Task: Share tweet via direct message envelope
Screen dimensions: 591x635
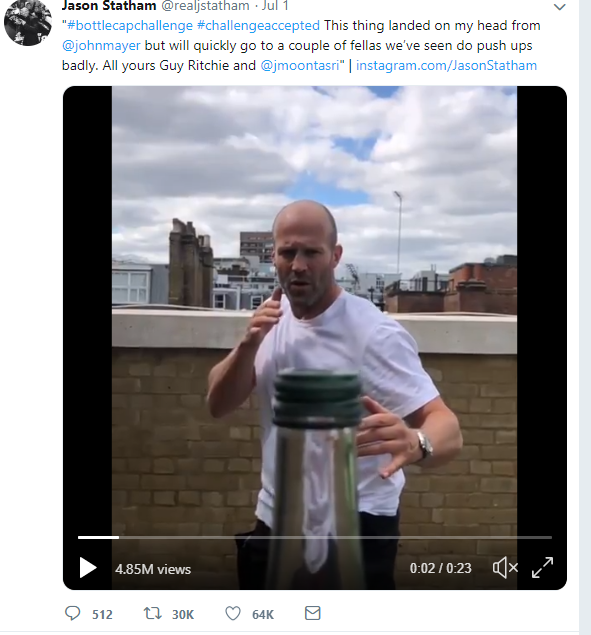Action: (312, 613)
